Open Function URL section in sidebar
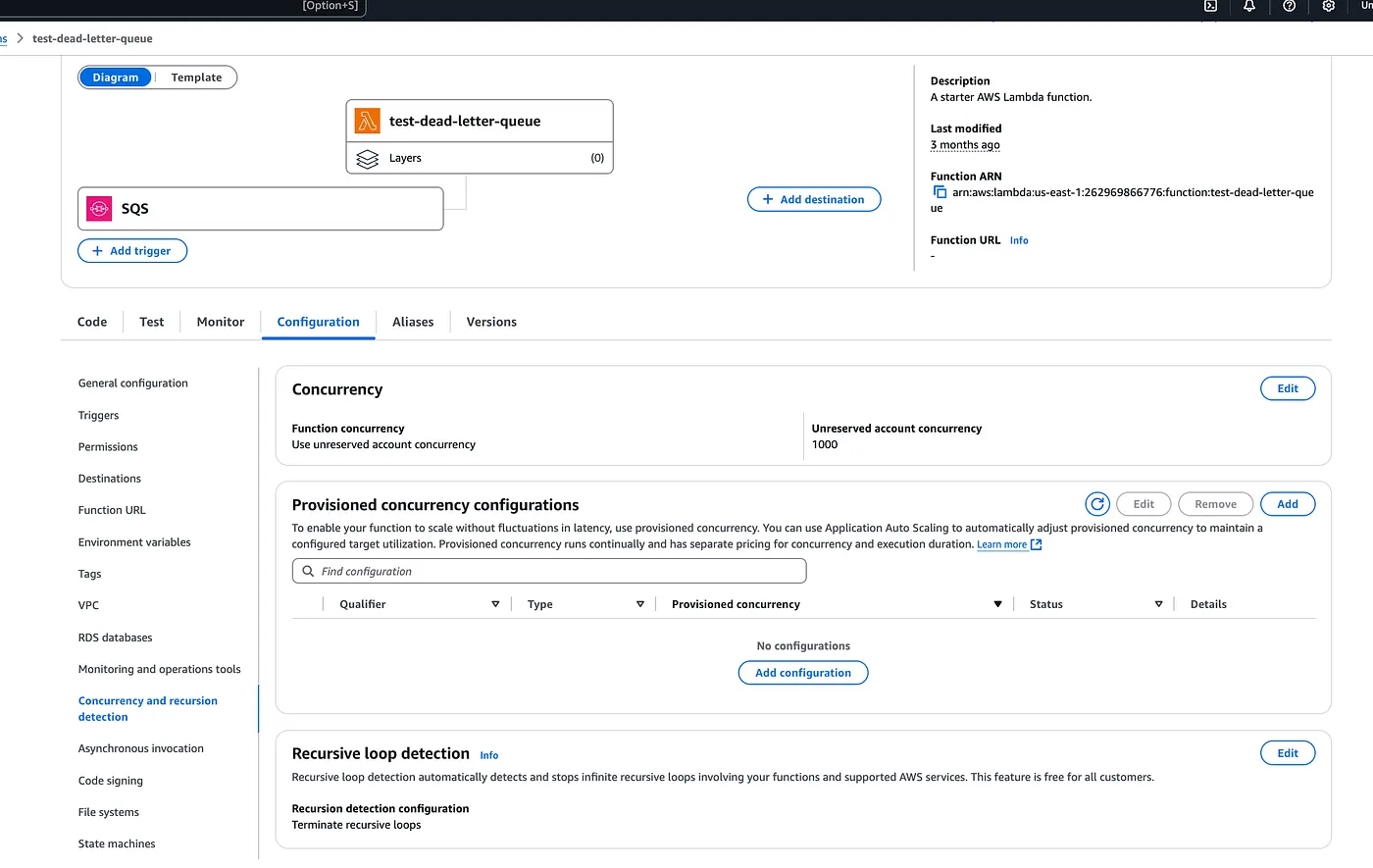The width and height of the screenshot is (1373, 868). [112, 510]
